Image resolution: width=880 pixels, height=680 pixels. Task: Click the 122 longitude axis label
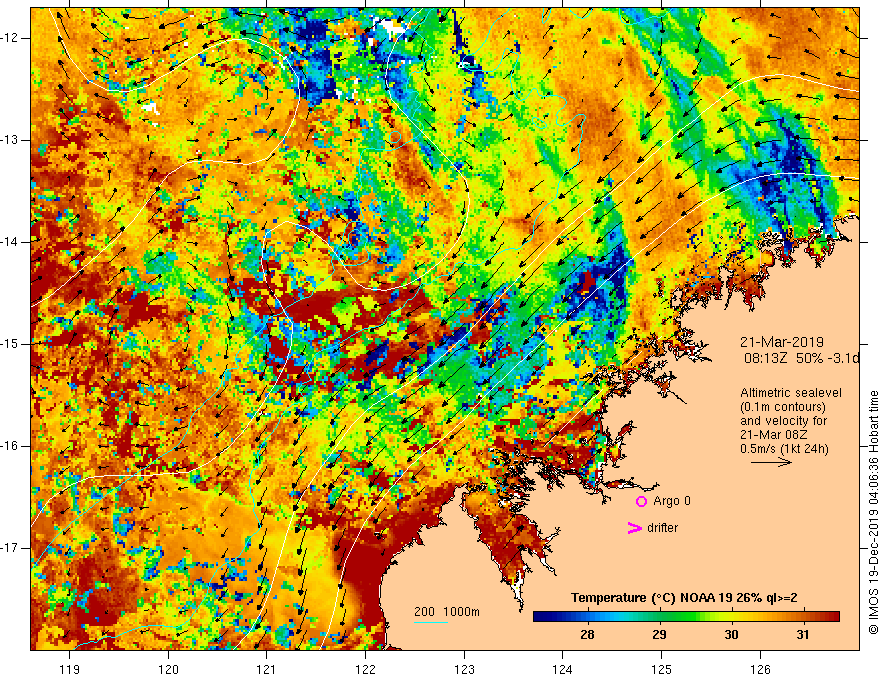pyautogui.click(x=365, y=669)
